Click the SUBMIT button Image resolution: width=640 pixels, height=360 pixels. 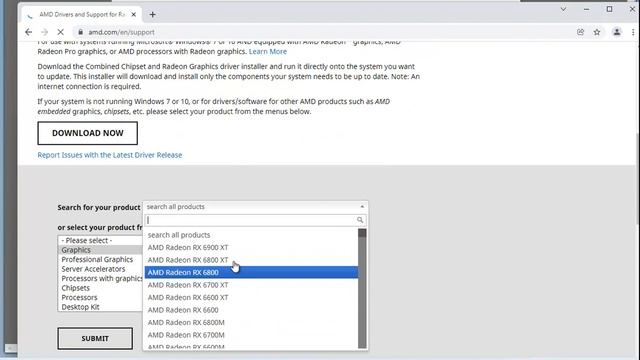[95, 338]
